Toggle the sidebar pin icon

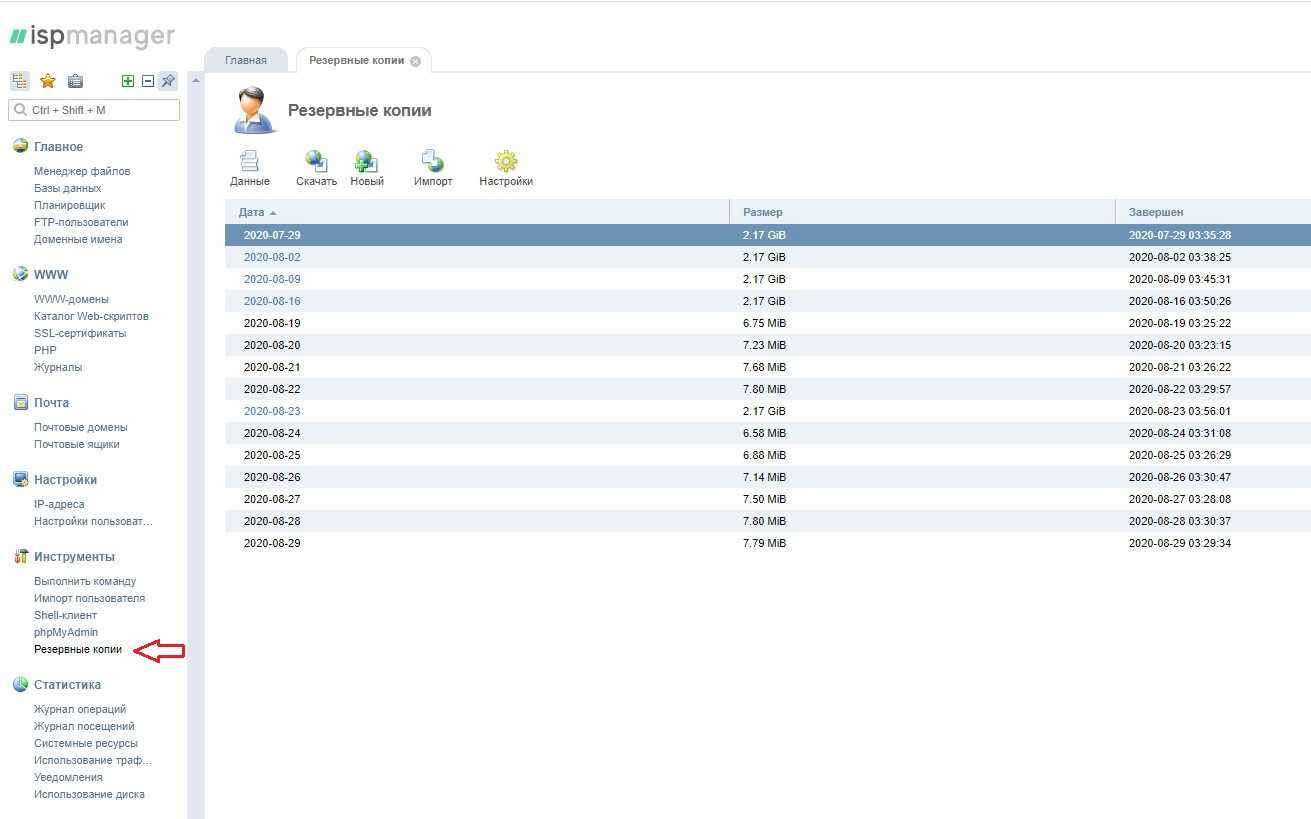pyautogui.click(x=168, y=82)
